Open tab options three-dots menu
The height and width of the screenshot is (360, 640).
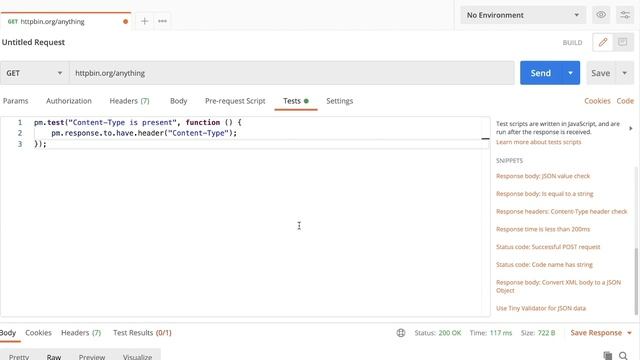(x=162, y=21)
